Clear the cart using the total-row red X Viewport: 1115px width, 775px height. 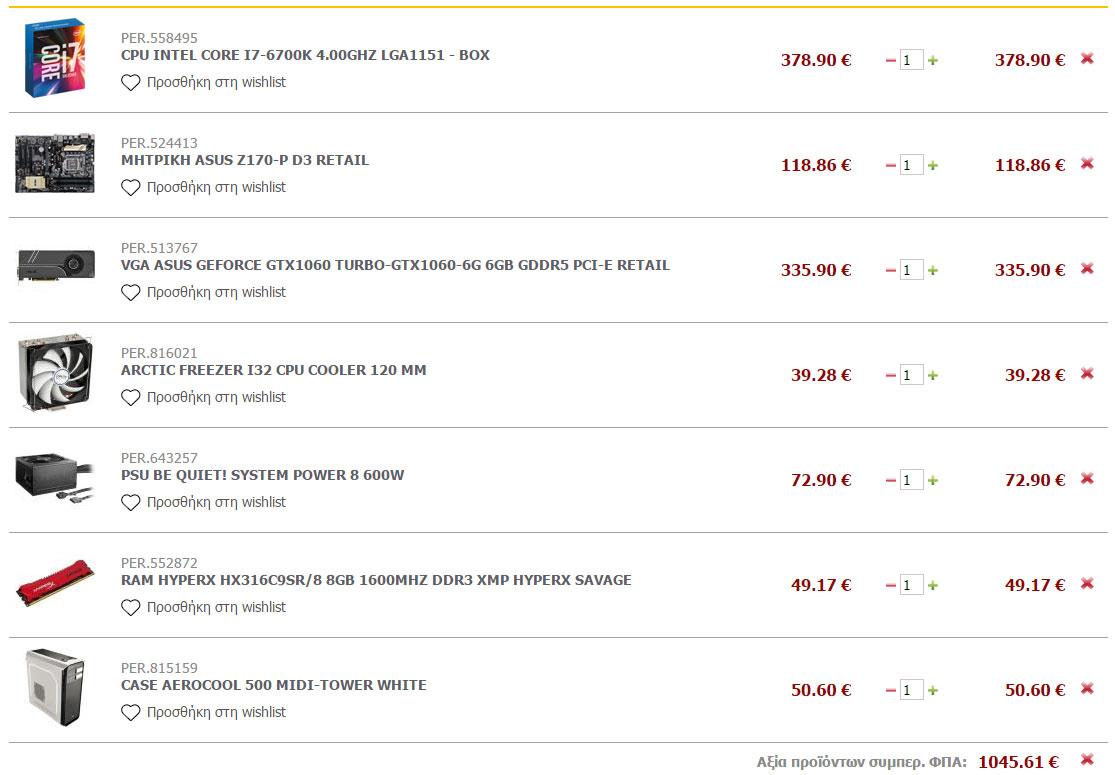pyautogui.click(x=1087, y=760)
